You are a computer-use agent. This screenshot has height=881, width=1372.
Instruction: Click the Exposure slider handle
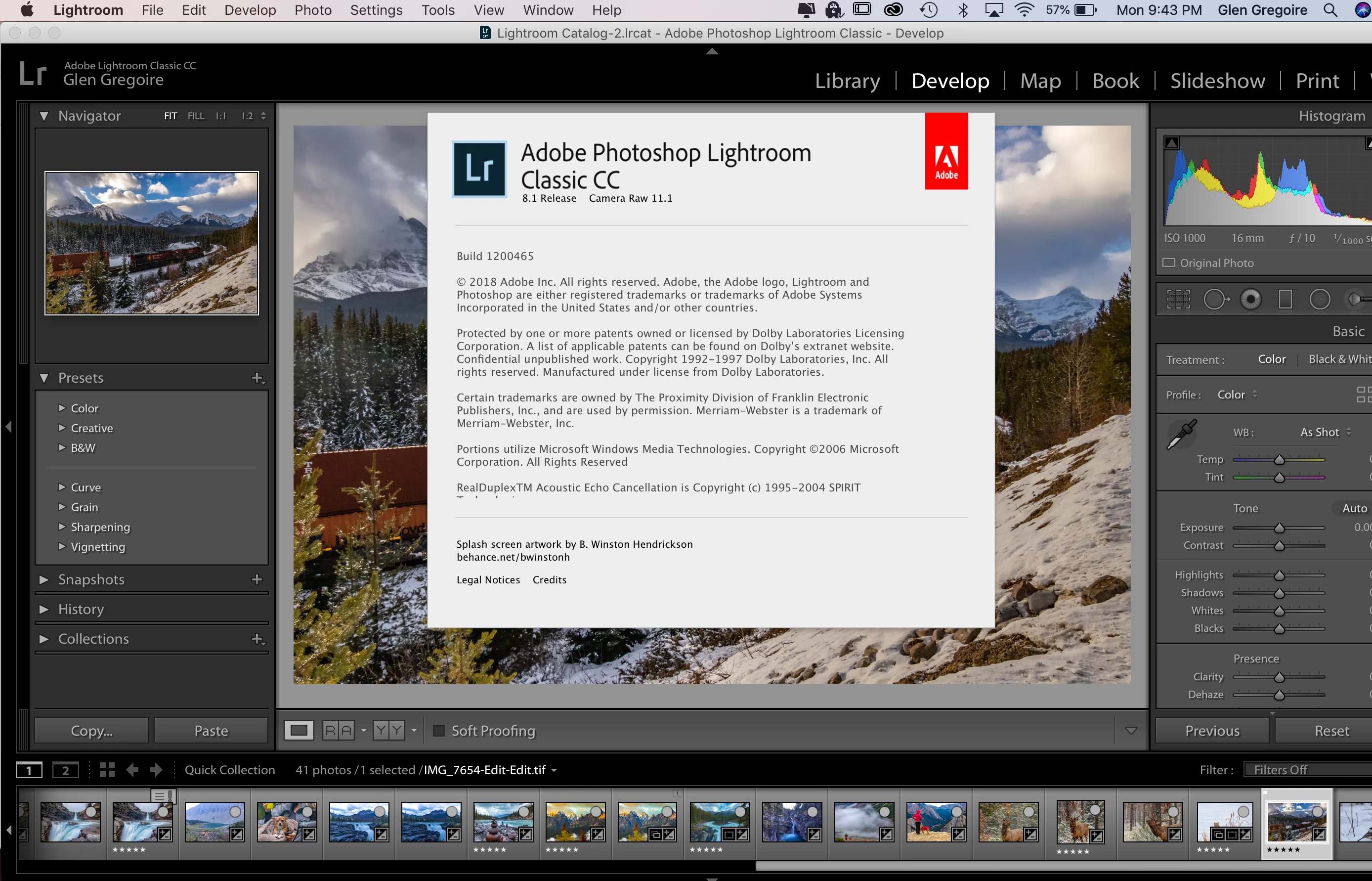click(x=1280, y=528)
